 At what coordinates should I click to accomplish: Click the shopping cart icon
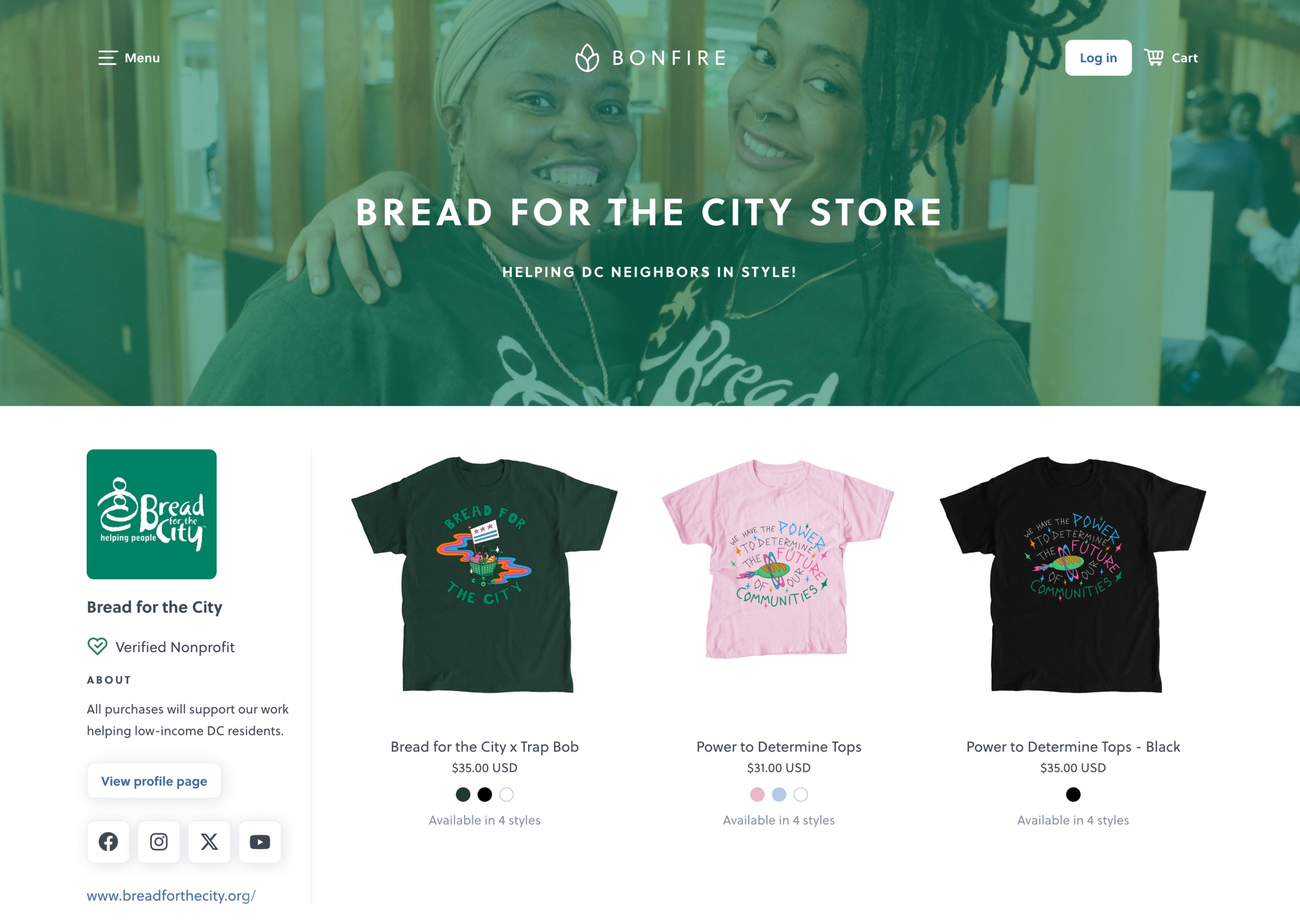click(x=1154, y=57)
